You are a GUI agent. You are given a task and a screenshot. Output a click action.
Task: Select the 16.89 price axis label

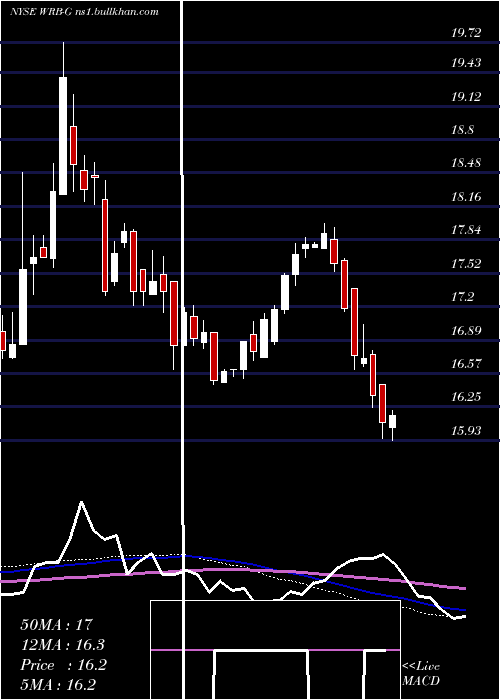pyautogui.click(x=466, y=331)
